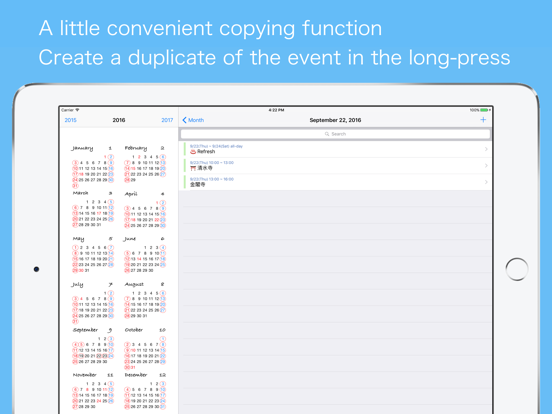552x414 pixels.
Task: Select the September mini calendar
Action: [93, 346]
